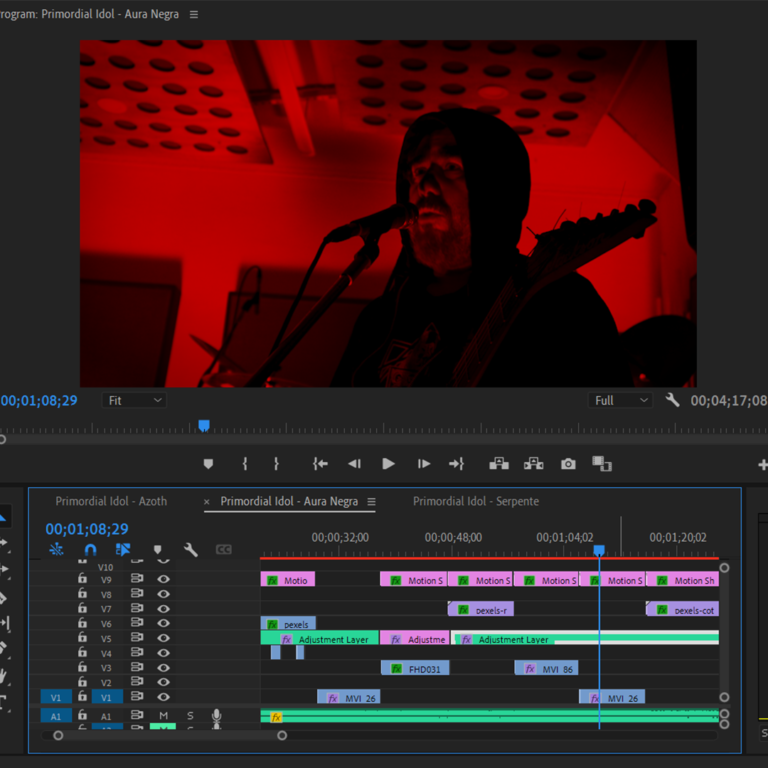
Task: Go to In point in monitor
Action: pos(320,464)
